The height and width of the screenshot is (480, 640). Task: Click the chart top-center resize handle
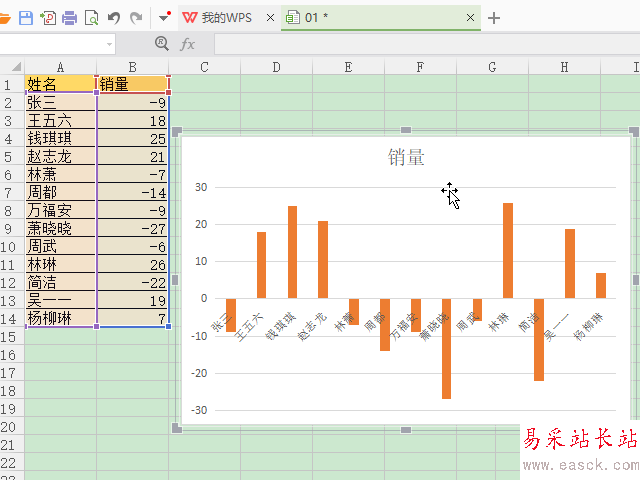[406, 130]
